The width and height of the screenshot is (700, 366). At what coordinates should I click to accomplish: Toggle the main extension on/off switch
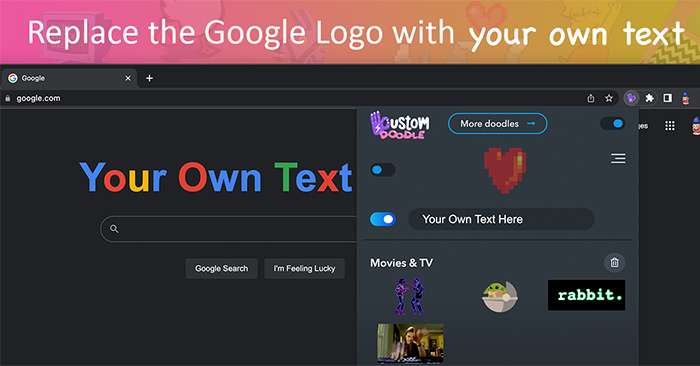pyautogui.click(x=612, y=124)
